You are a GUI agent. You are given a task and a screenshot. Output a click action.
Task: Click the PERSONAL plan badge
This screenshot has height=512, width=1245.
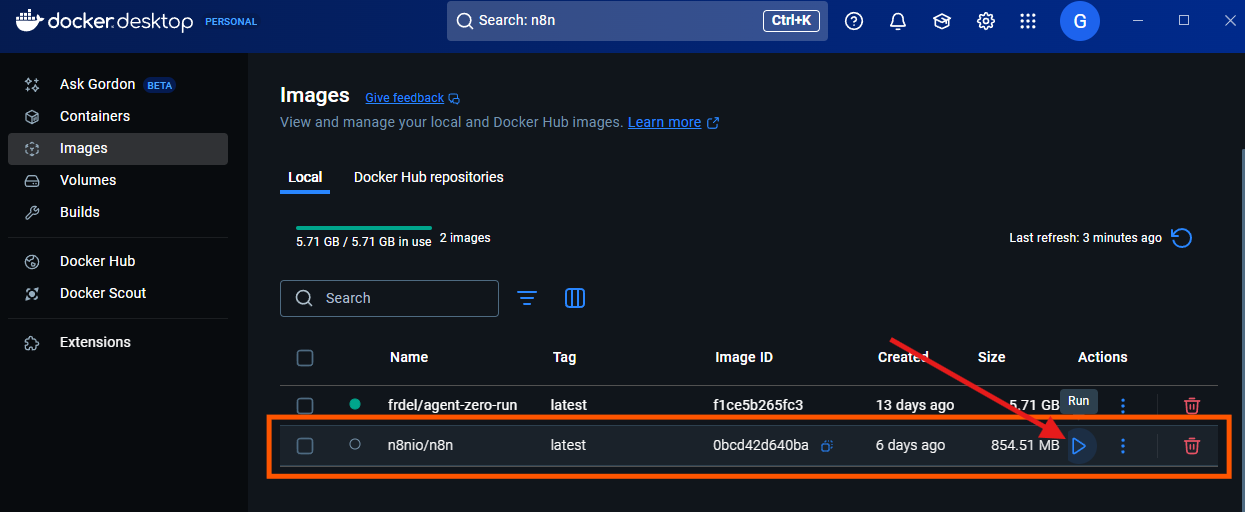pyautogui.click(x=231, y=21)
